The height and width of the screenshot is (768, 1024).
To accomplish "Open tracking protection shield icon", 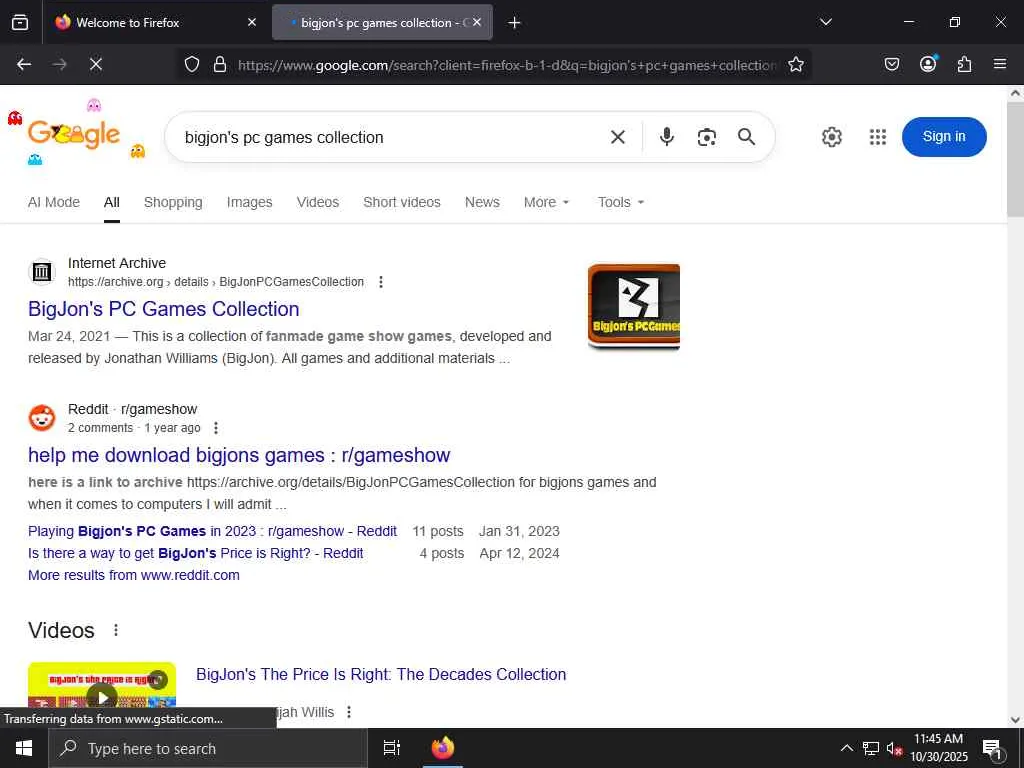I will [191, 64].
